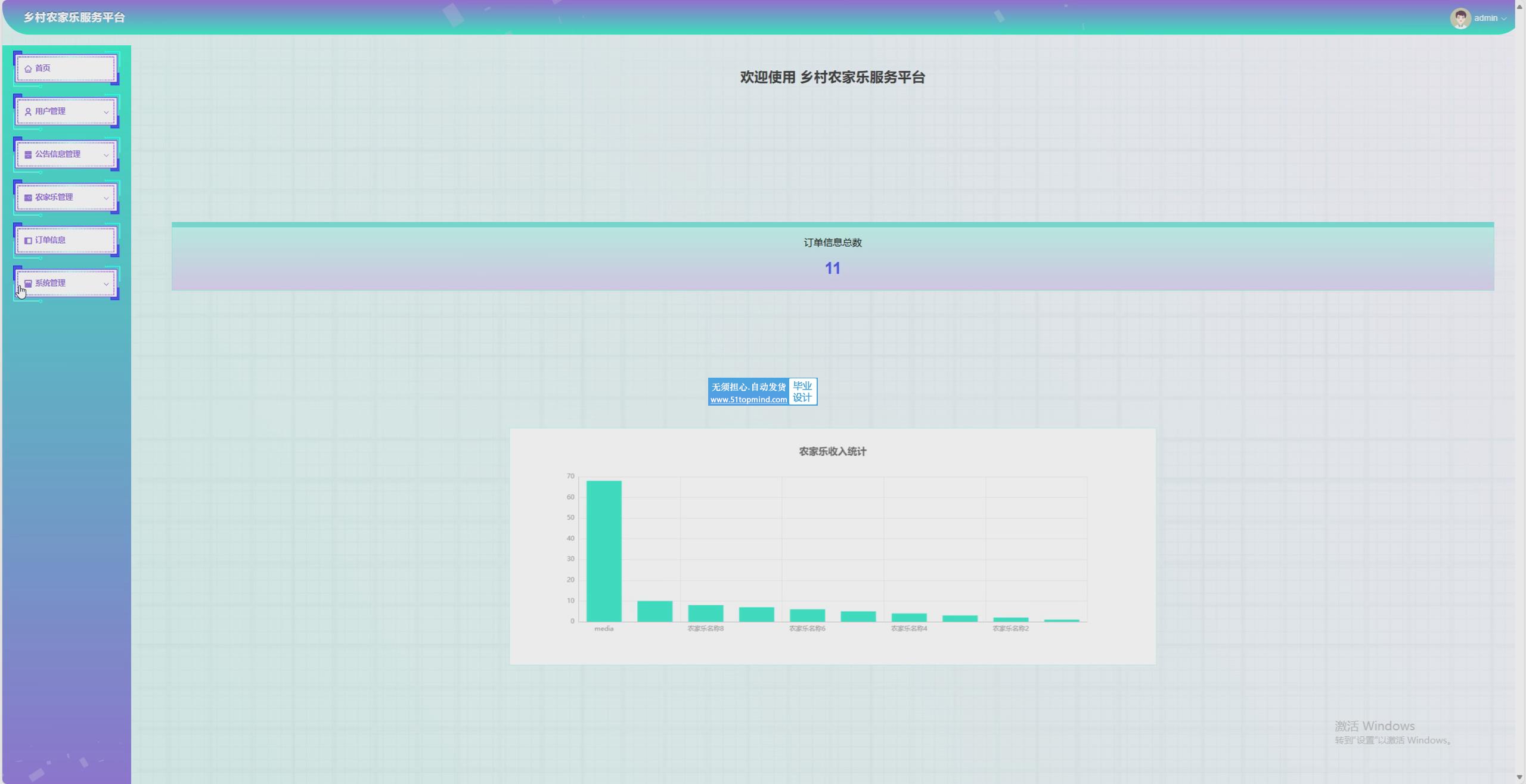The width and height of the screenshot is (1526, 784).
Task: Click the icon beside 订单信息
Action: (x=28, y=240)
